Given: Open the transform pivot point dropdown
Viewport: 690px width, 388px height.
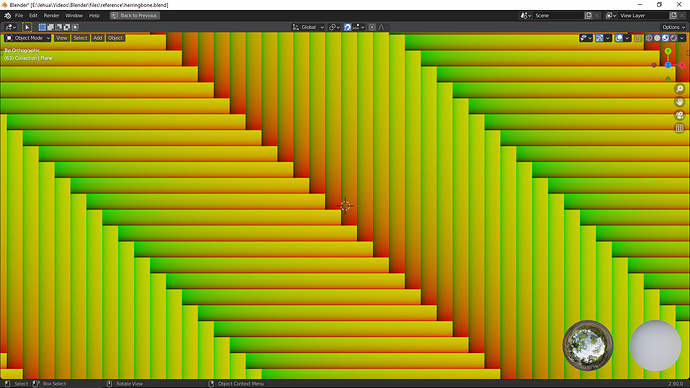Looking at the screenshot, I should click(334, 27).
